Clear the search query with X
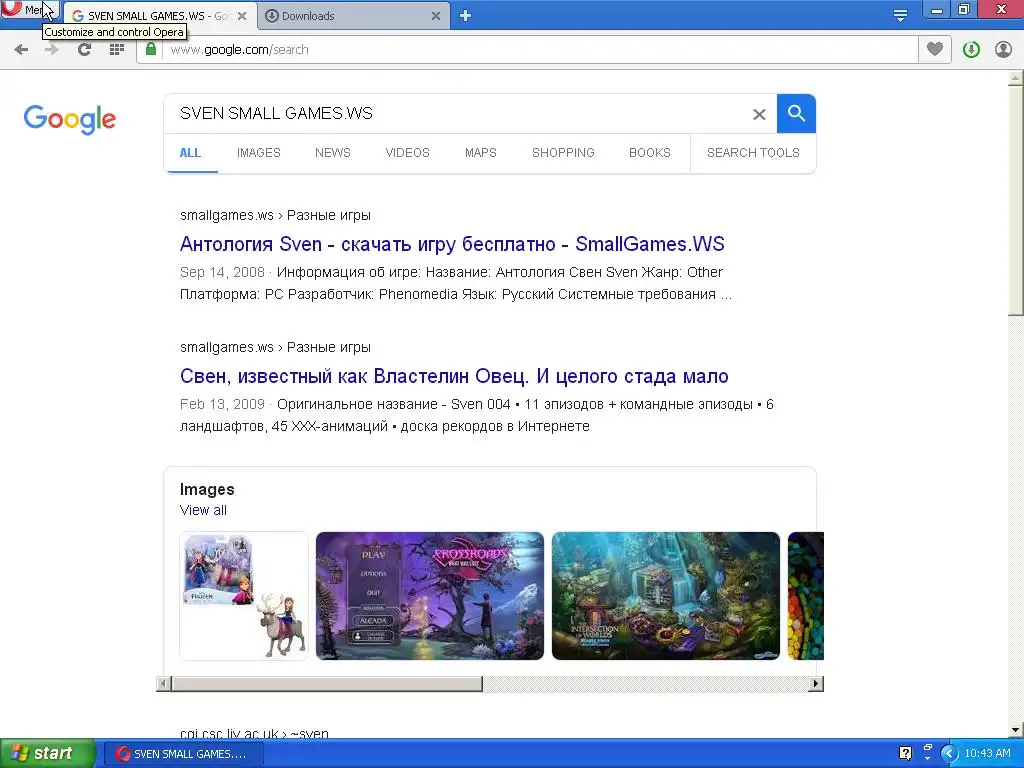The height and width of the screenshot is (768, 1024). tap(759, 114)
